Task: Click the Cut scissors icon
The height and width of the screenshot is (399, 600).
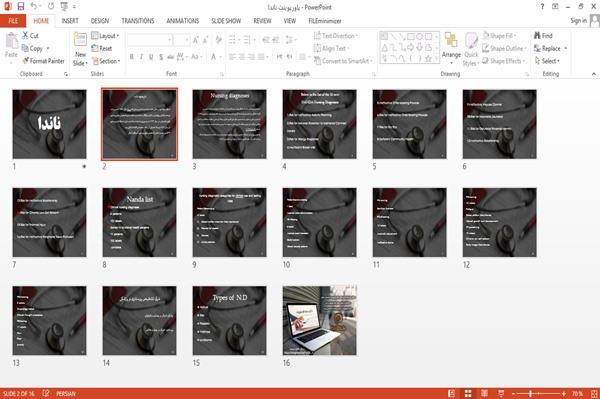Action: point(25,36)
